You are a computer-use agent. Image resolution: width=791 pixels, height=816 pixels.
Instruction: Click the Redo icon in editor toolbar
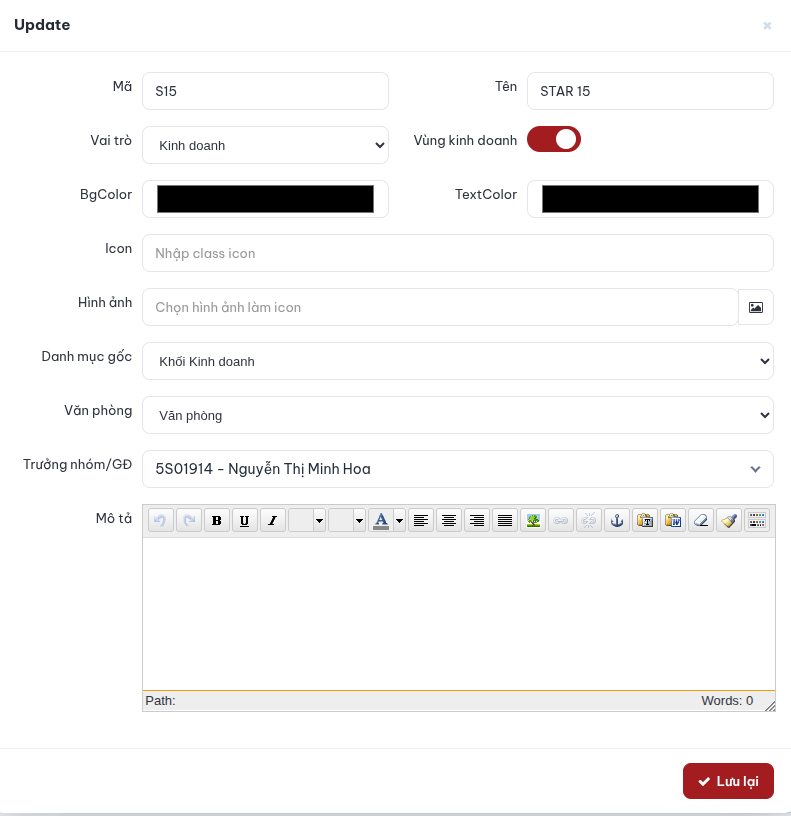(189, 520)
